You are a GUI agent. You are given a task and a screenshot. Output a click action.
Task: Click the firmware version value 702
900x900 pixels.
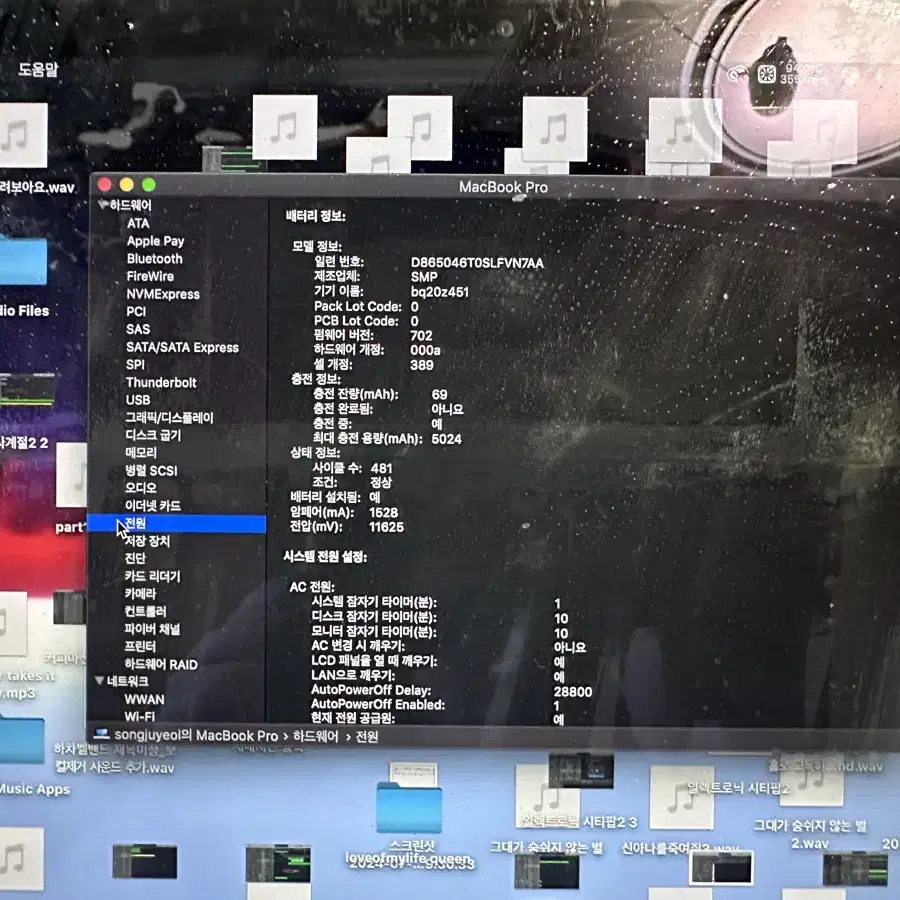point(421,335)
